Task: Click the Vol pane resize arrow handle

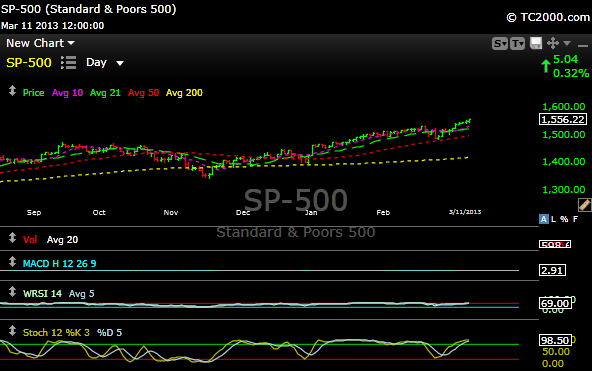Action: [x=12, y=238]
